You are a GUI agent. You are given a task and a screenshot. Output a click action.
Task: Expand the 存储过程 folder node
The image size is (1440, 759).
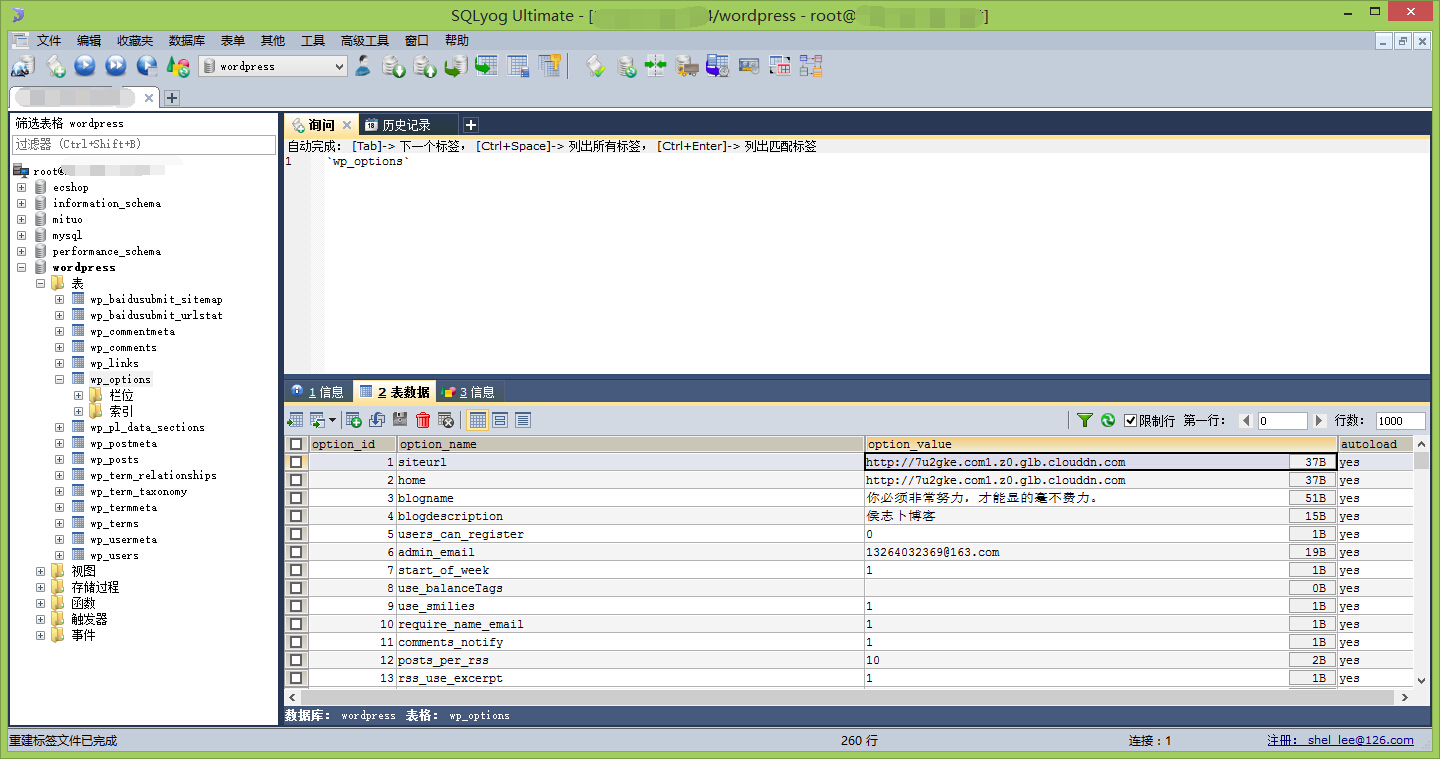(x=40, y=587)
